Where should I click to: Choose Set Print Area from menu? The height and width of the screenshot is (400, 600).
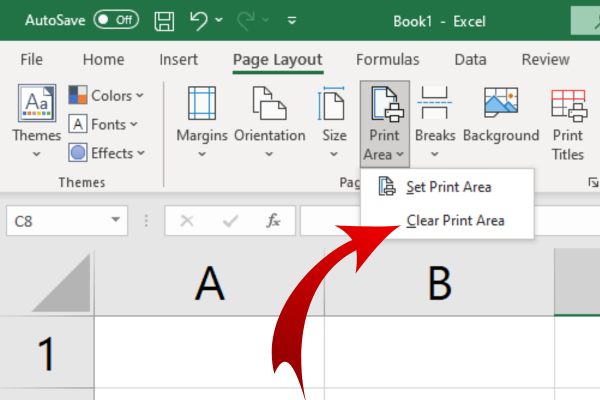[x=447, y=187]
